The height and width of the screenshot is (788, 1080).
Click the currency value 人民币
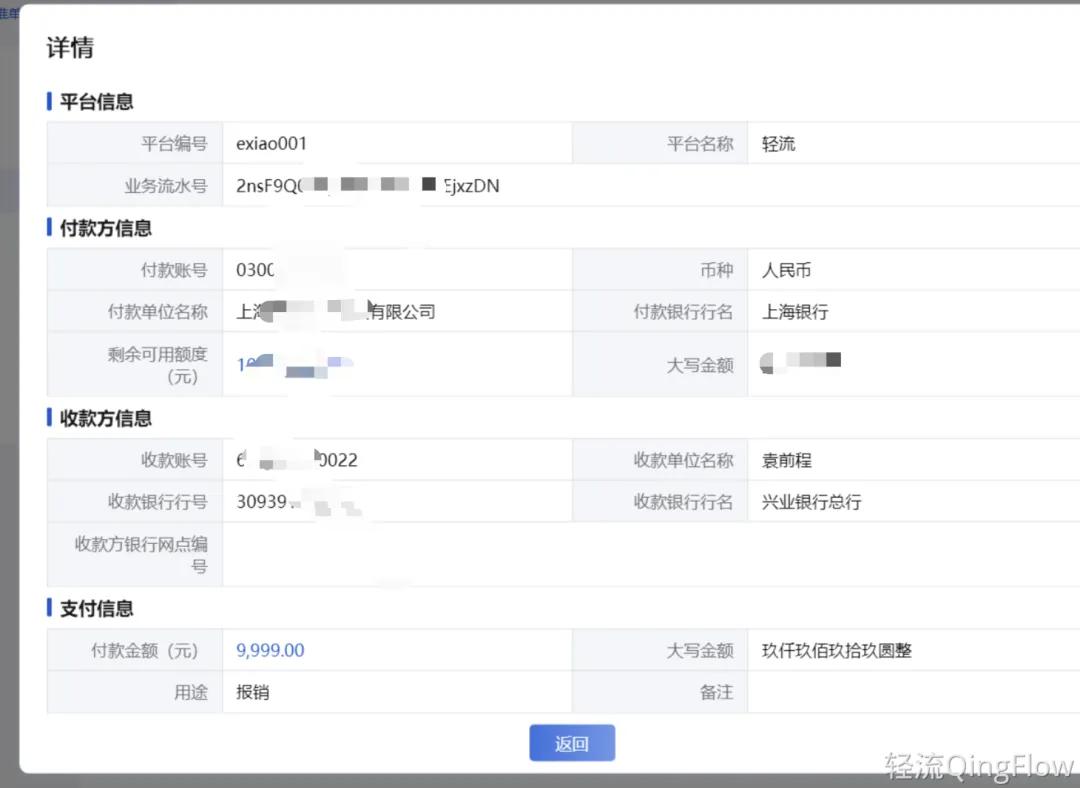pos(786,270)
